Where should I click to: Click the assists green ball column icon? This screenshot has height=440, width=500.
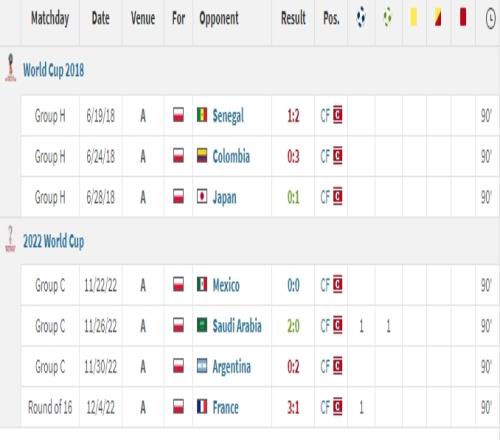[387, 18]
